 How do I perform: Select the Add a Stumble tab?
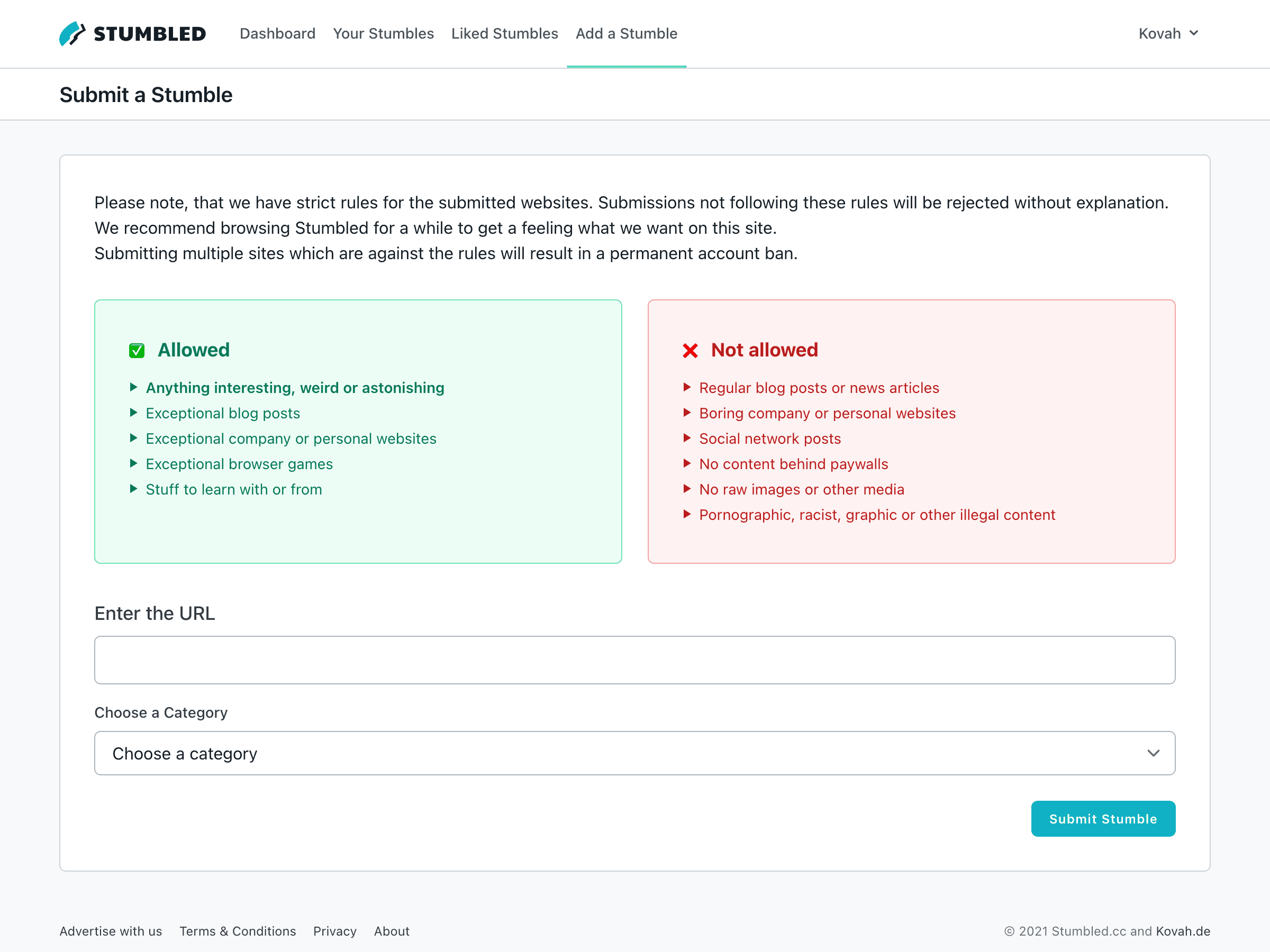coord(627,34)
